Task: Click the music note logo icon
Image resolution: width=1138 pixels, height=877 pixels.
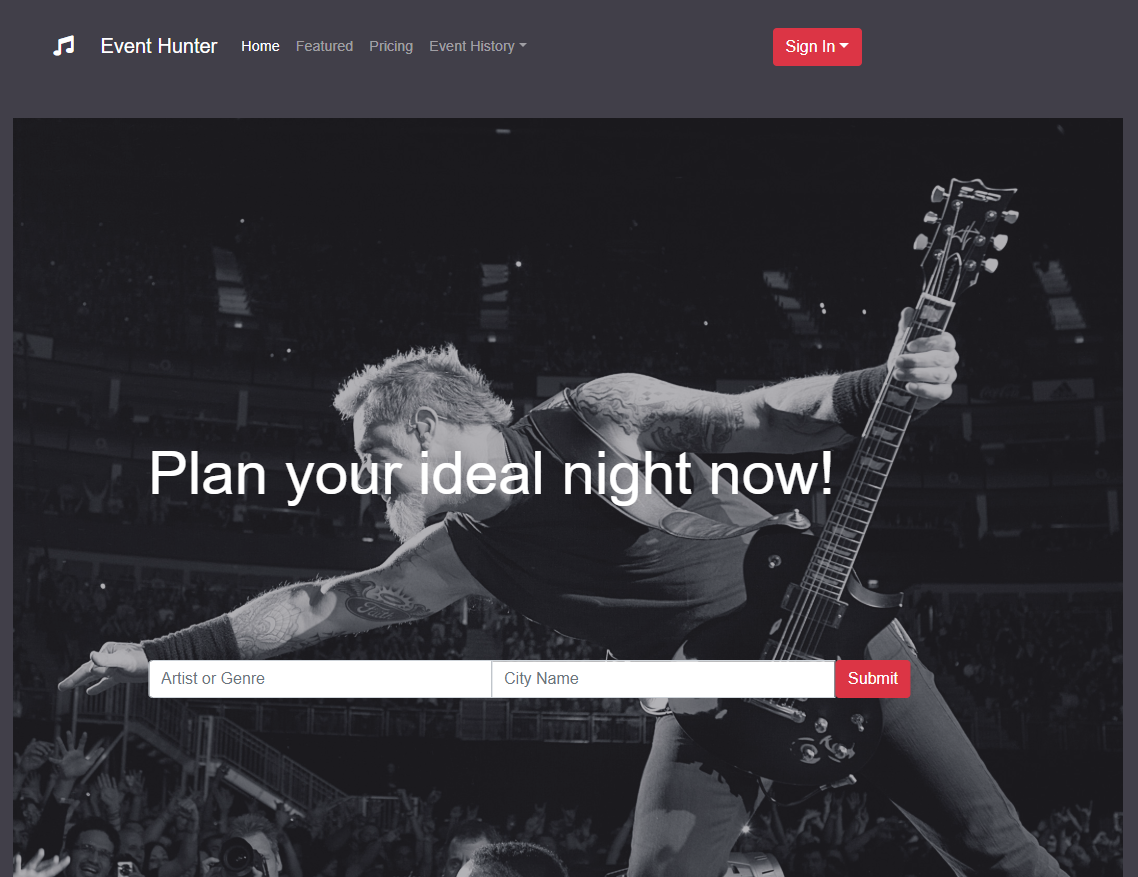Action: click(64, 46)
